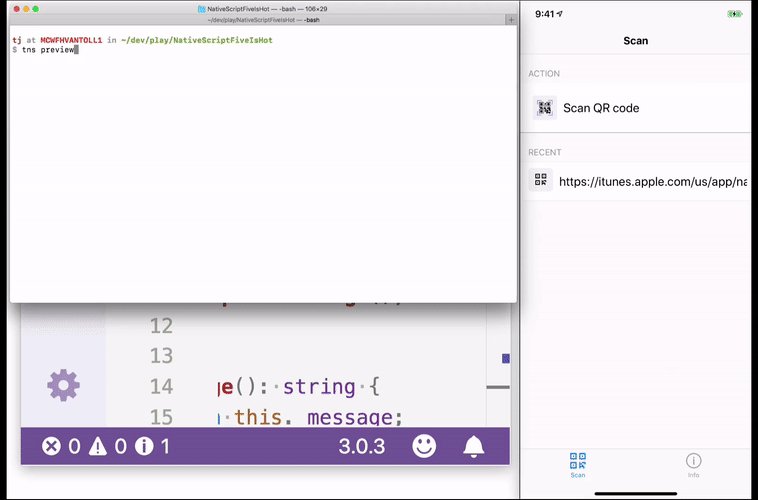Tap the QR icon beside recent URL
Image resolution: width=758 pixels, height=500 pixels.
click(x=540, y=180)
